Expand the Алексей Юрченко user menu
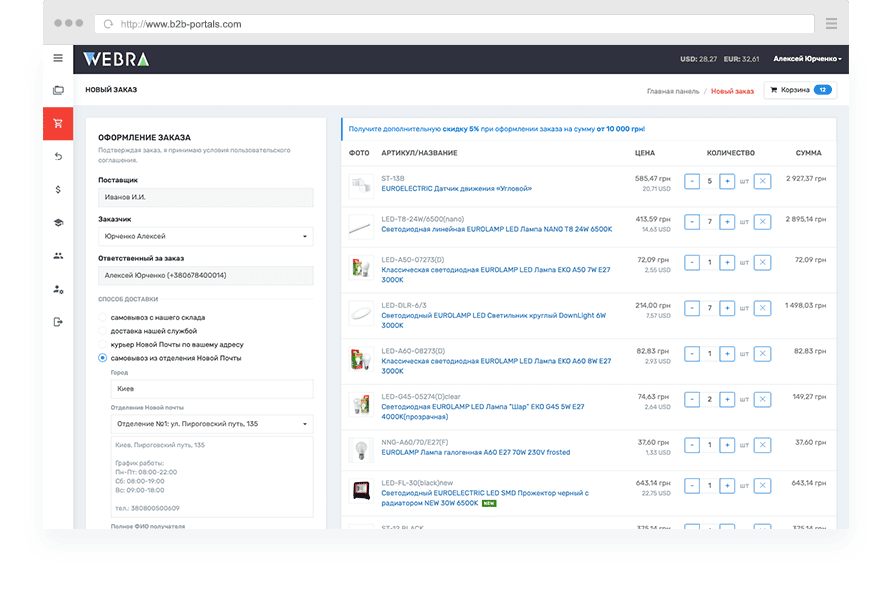Screen dimensions: 893x603 pyautogui.click(x=807, y=59)
